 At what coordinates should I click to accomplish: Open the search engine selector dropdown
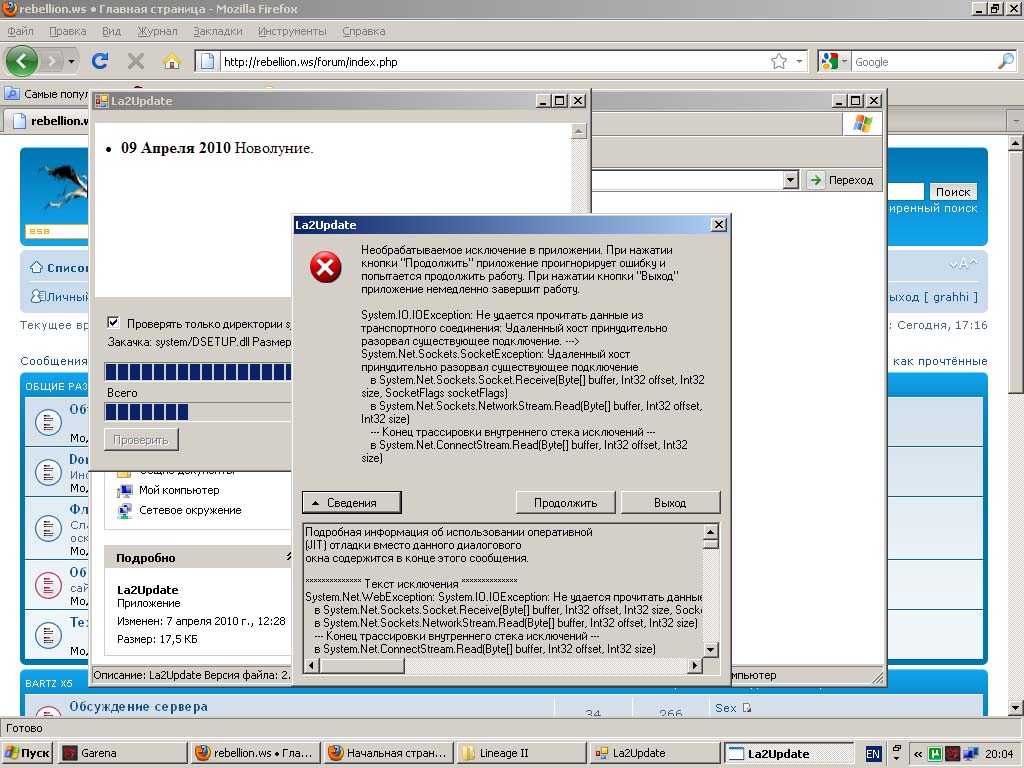[x=844, y=62]
